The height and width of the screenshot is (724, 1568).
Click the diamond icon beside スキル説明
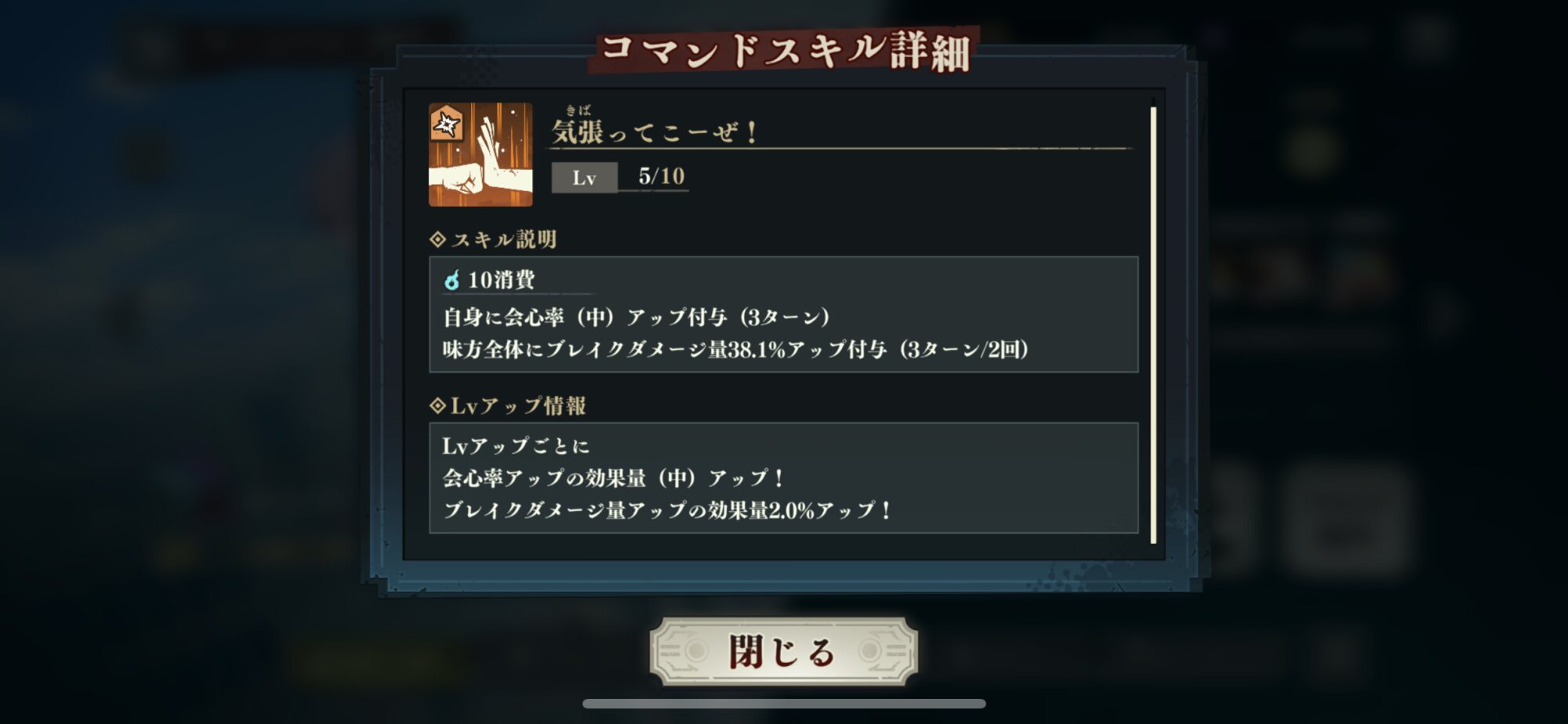point(437,239)
